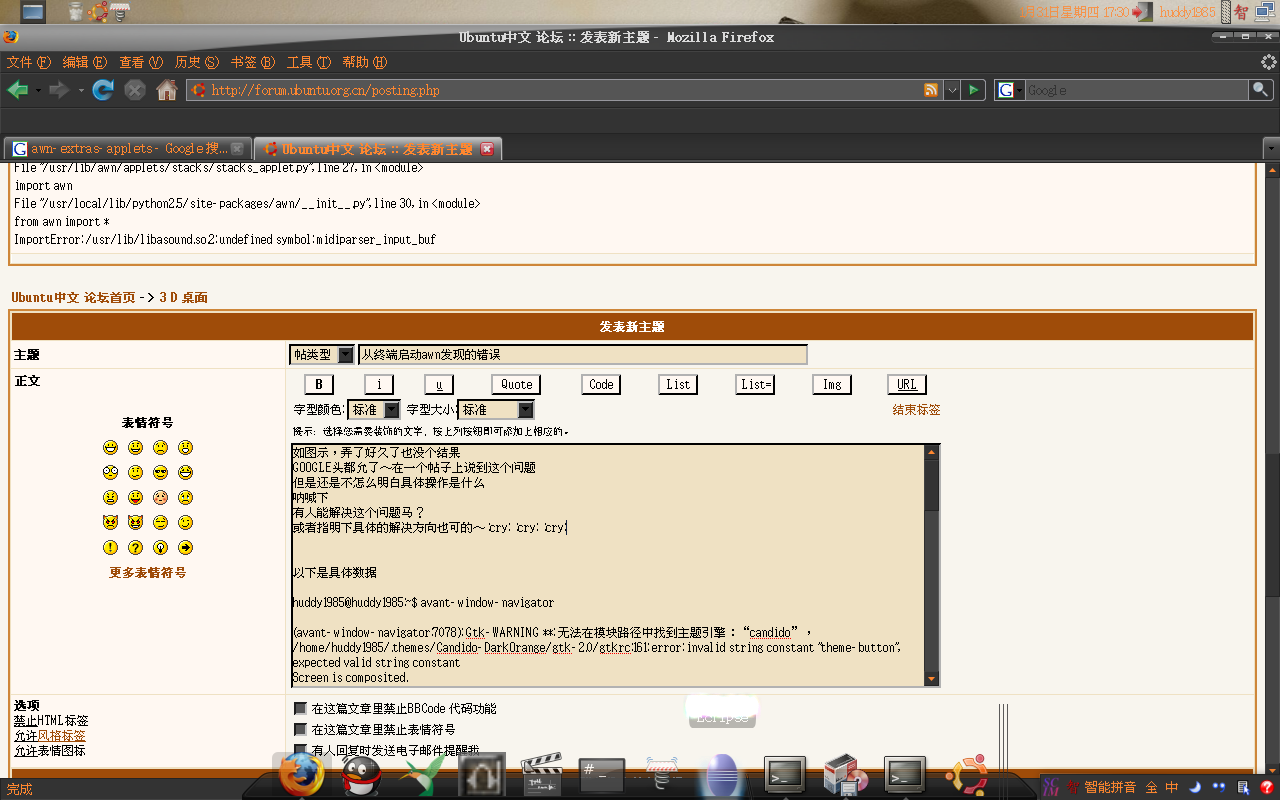Insert the question mark emoticon
The height and width of the screenshot is (800, 1280).
coord(135,547)
